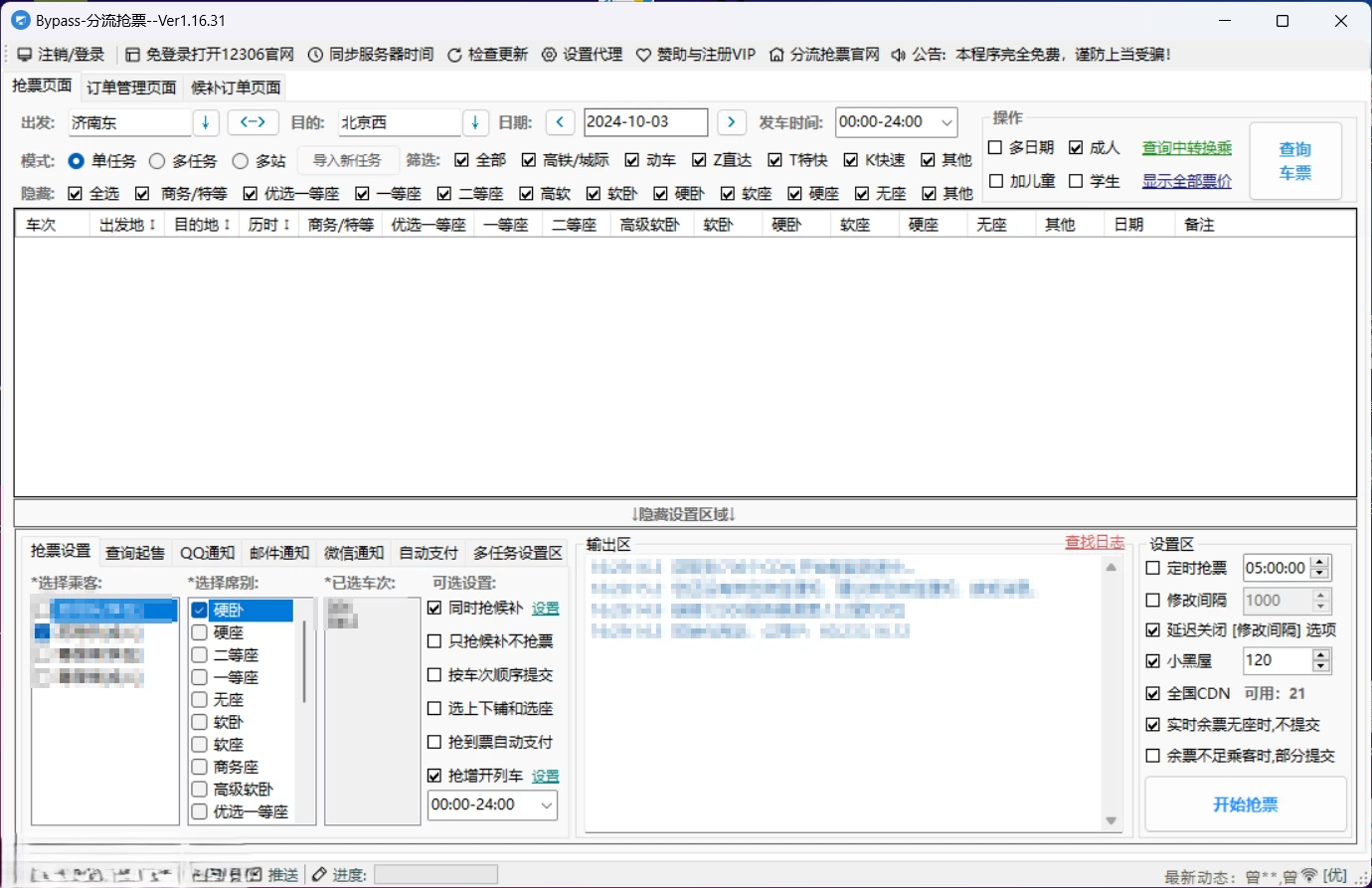Open the 微信通知 tab
This screenshot has height=888, width=1372.
(x=354, y=553)
